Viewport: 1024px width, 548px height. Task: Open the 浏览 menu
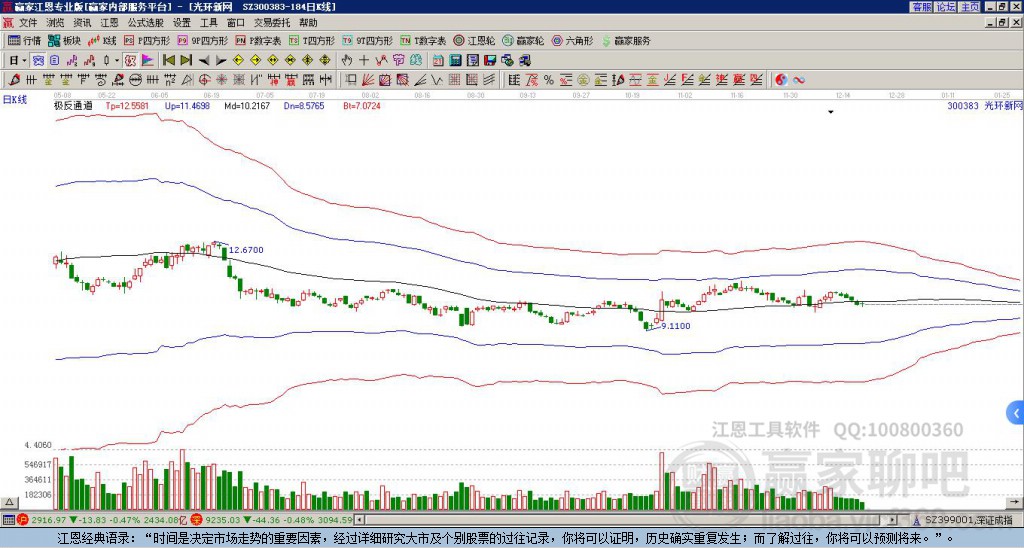pos(56,23)
